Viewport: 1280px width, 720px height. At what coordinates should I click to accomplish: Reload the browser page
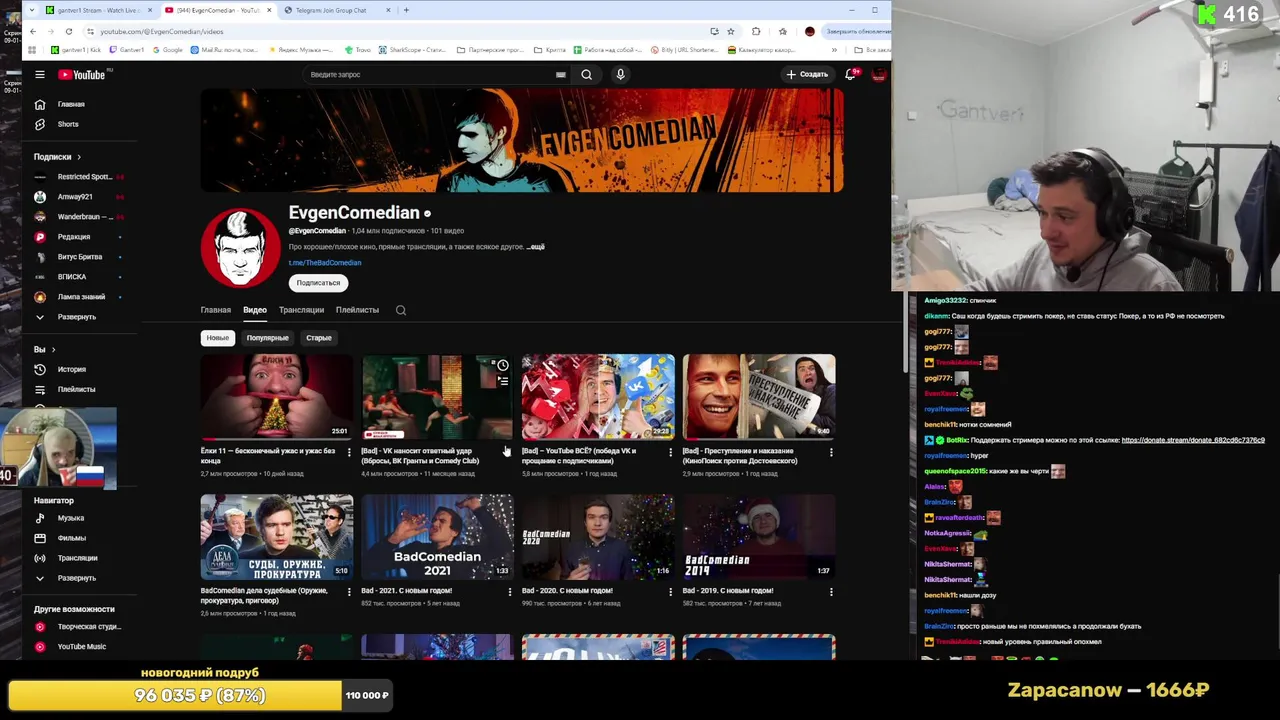click(x=68, y=31)
